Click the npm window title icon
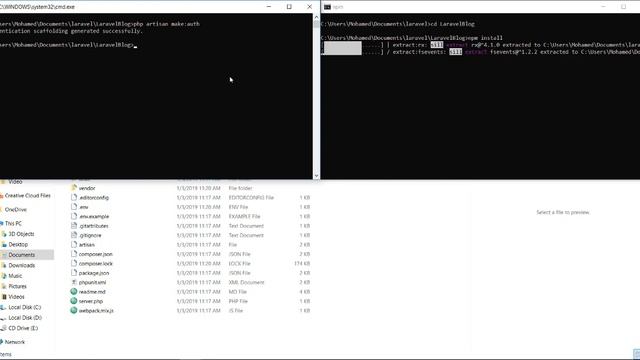This screenshot has height=360, width=640. 327,7
